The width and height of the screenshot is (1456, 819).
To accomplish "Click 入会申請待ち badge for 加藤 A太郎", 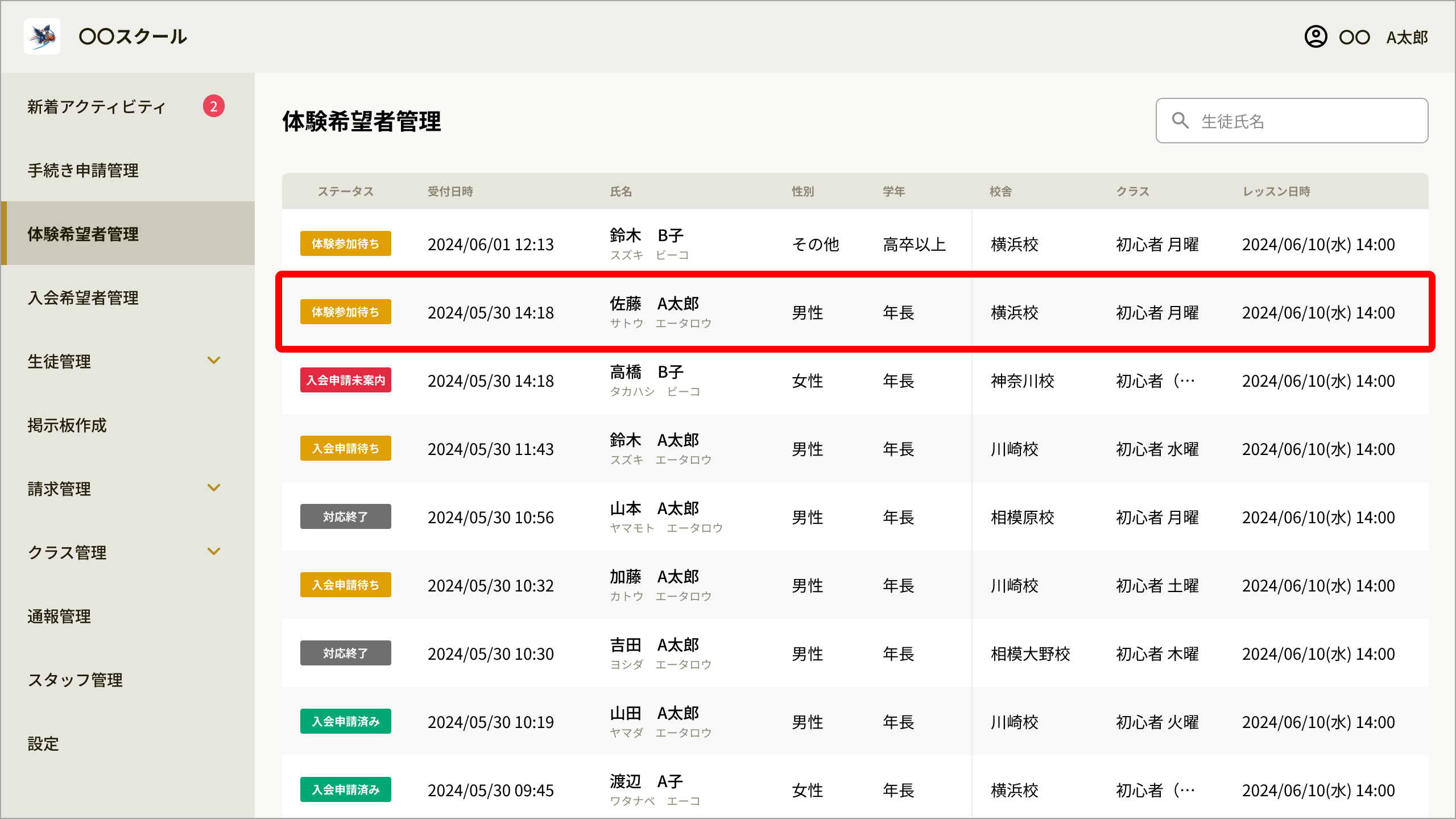I will (346, 585).
